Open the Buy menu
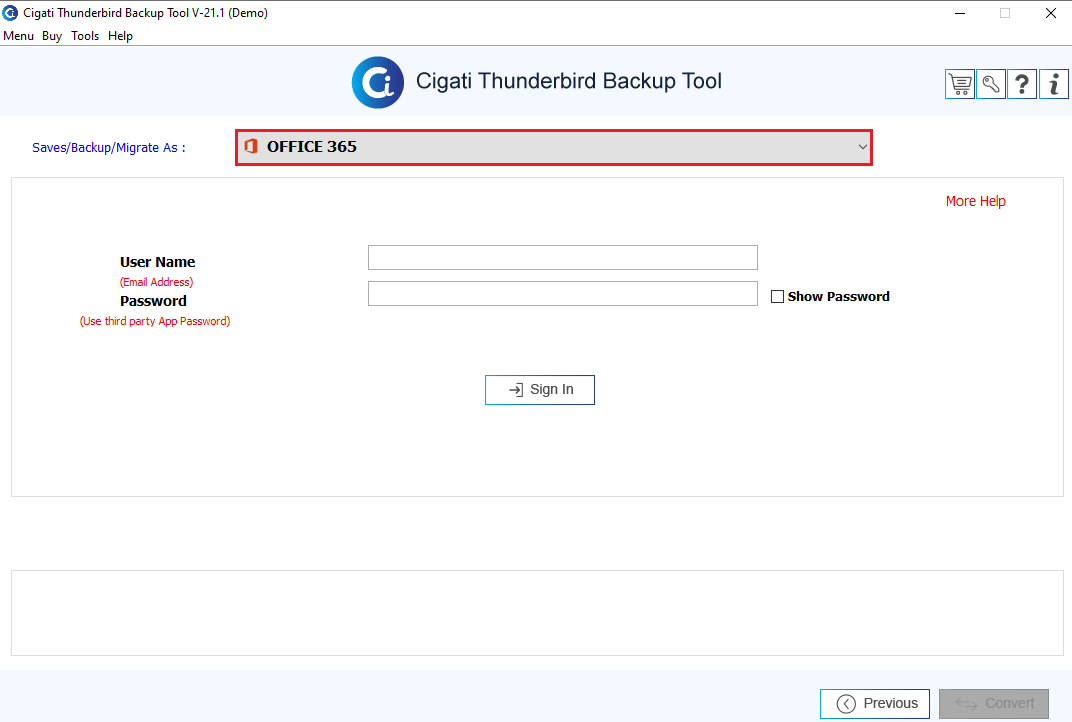The width and height of the screenshot is (1072, 722). (x=52, y=36)
